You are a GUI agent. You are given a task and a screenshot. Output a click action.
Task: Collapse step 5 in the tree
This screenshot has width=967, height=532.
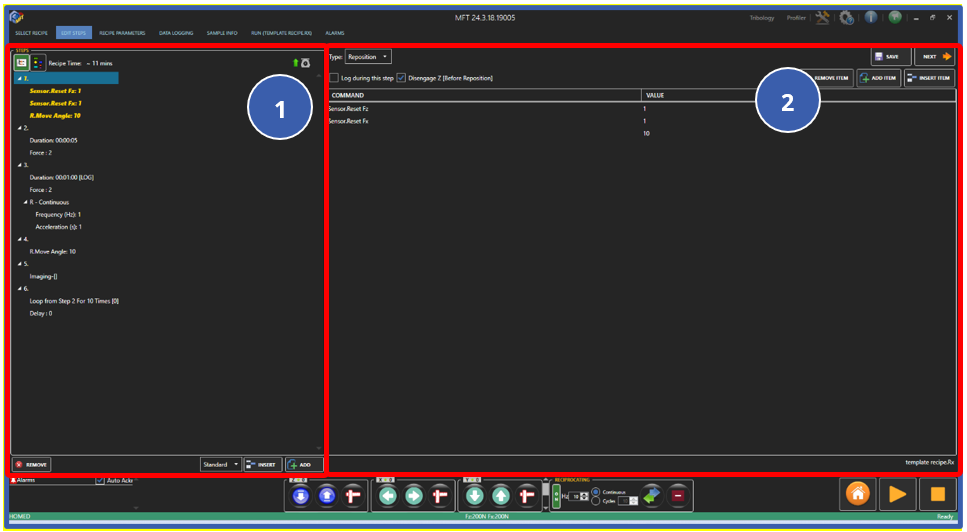pyautogui.click(x=19, y=264)
